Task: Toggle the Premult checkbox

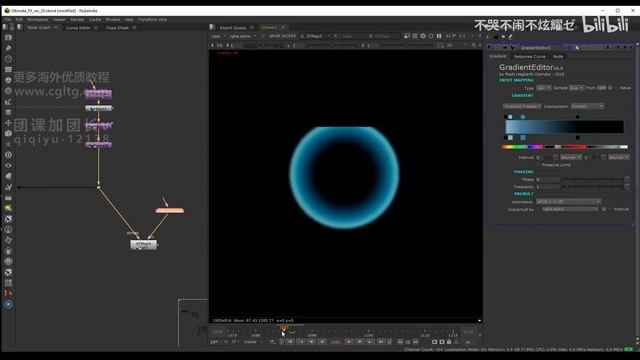Action: click(x=610, y=209)
